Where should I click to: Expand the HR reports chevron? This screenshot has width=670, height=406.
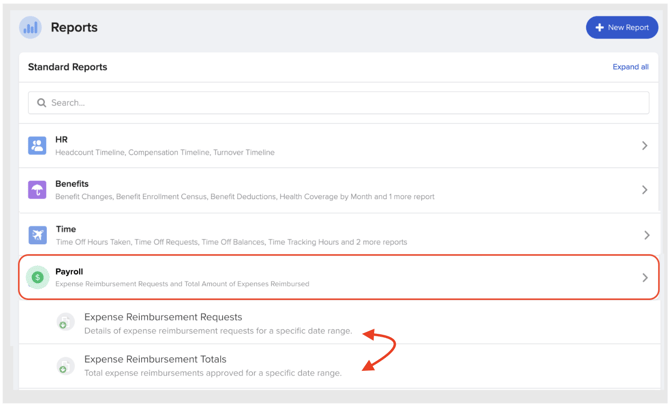644,146
